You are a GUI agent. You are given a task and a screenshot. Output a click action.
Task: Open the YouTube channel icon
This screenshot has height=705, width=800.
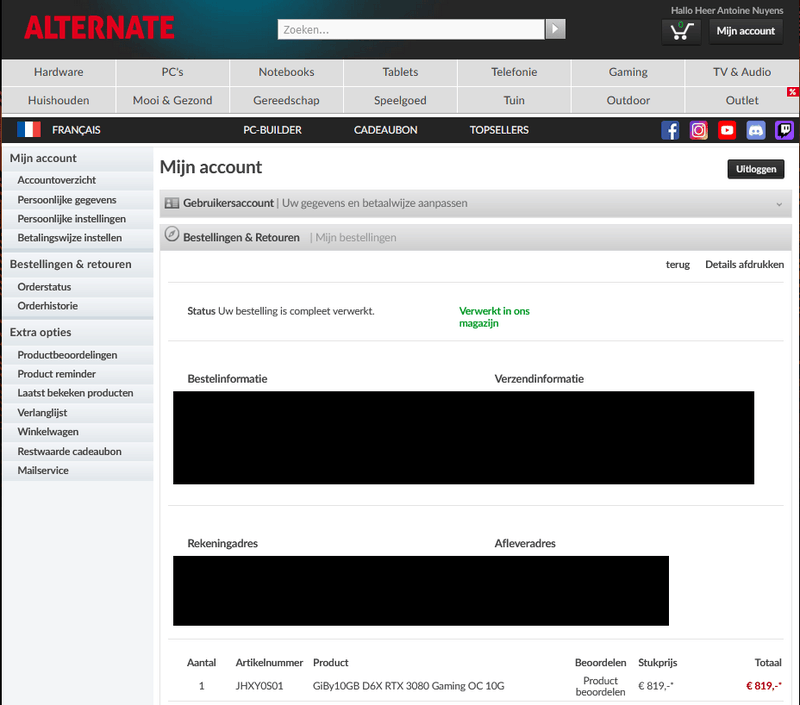[726, 130]
